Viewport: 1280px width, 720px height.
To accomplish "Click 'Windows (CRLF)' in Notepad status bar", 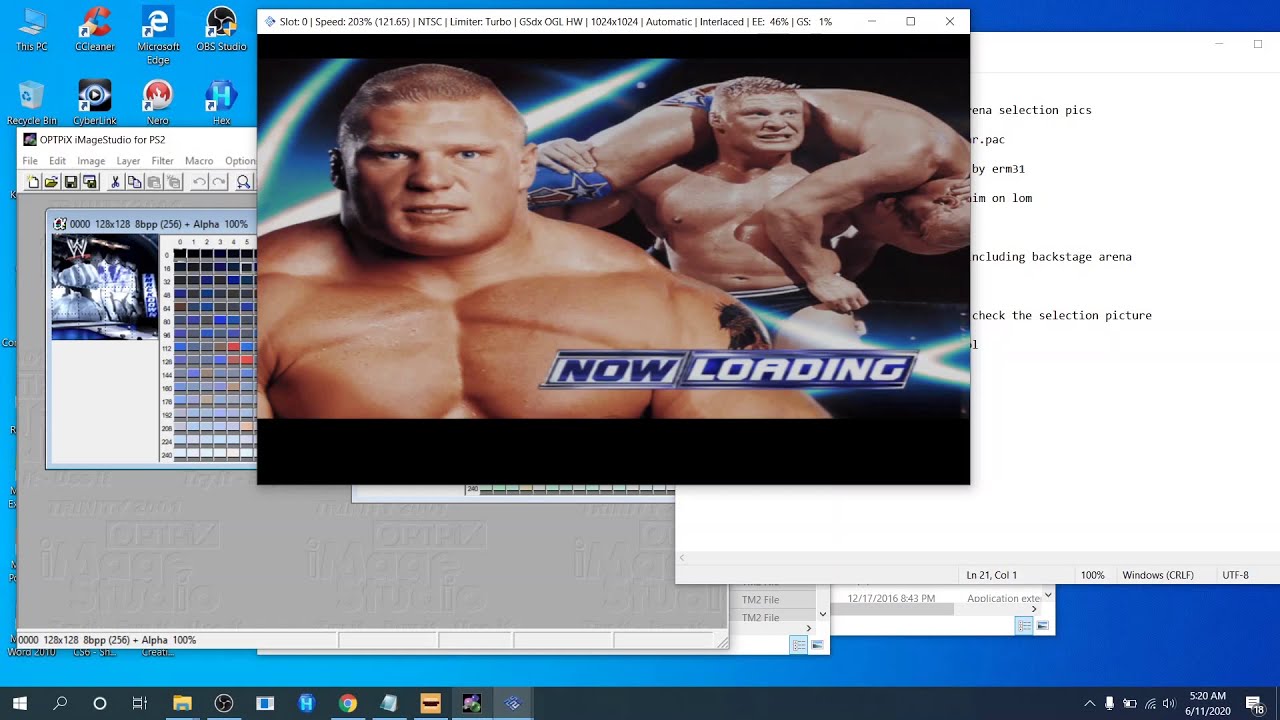I will coord(1158,575).
